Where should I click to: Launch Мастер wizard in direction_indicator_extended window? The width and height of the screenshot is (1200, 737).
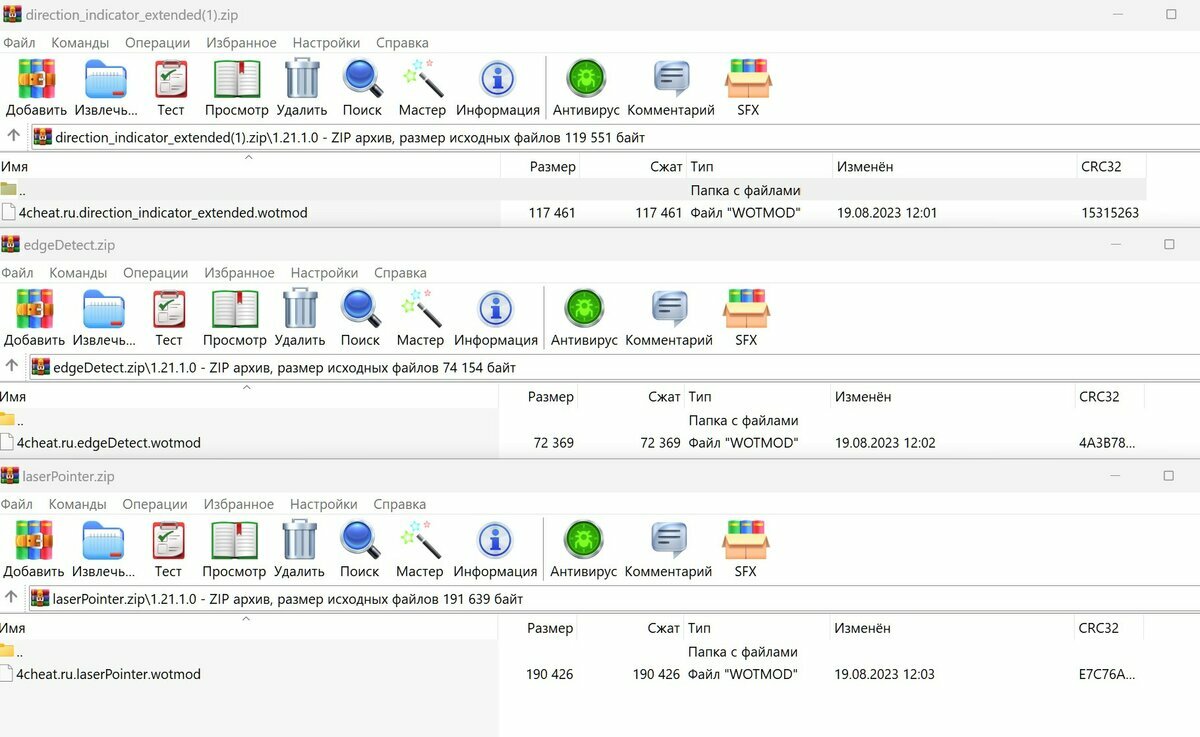tap(422, 80)
